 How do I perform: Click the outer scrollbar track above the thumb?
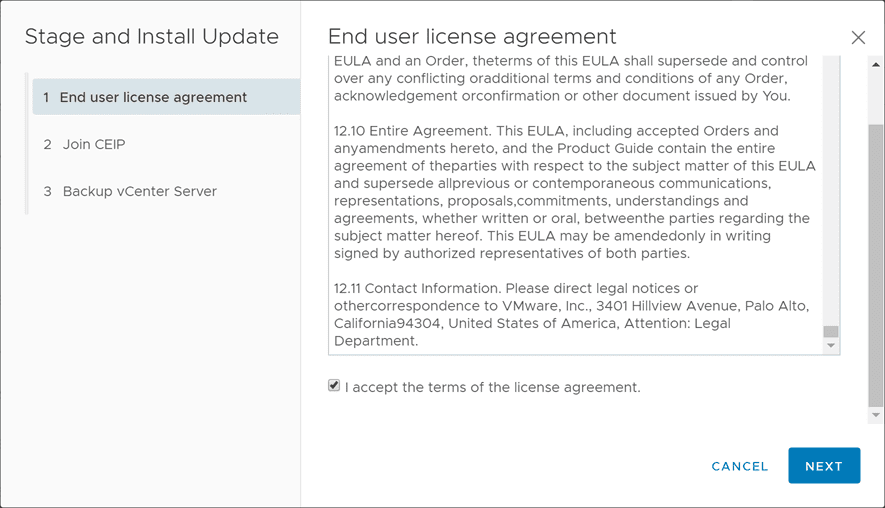pos(876,95)
